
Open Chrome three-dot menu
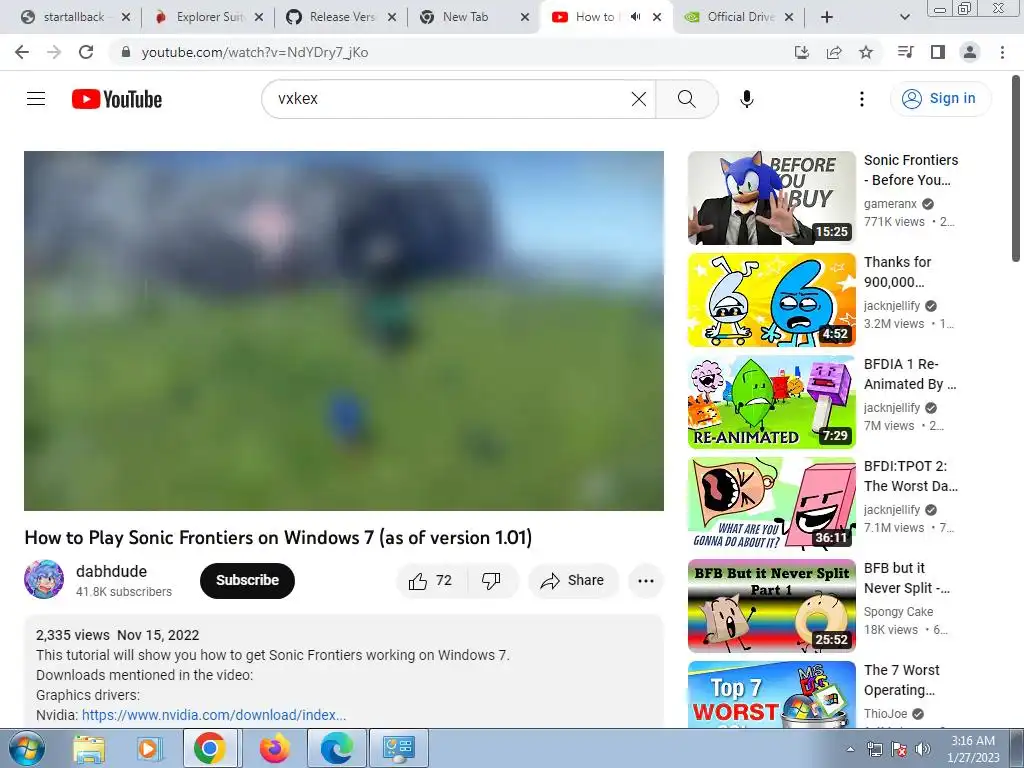point(1002,52)
